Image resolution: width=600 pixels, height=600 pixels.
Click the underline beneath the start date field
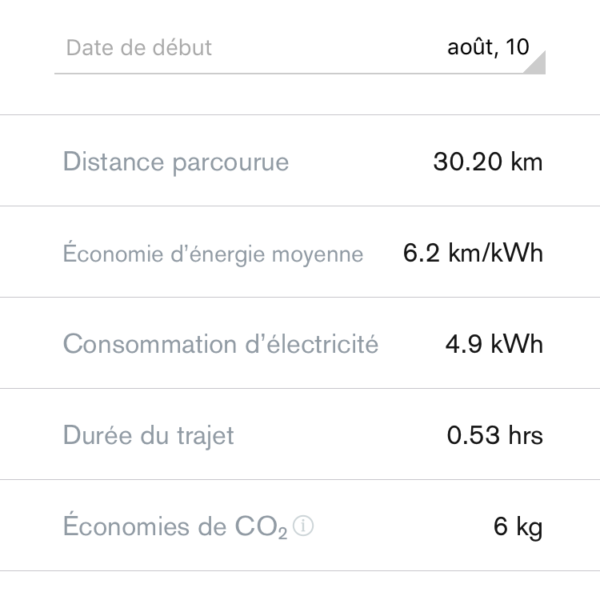[300, 74]
